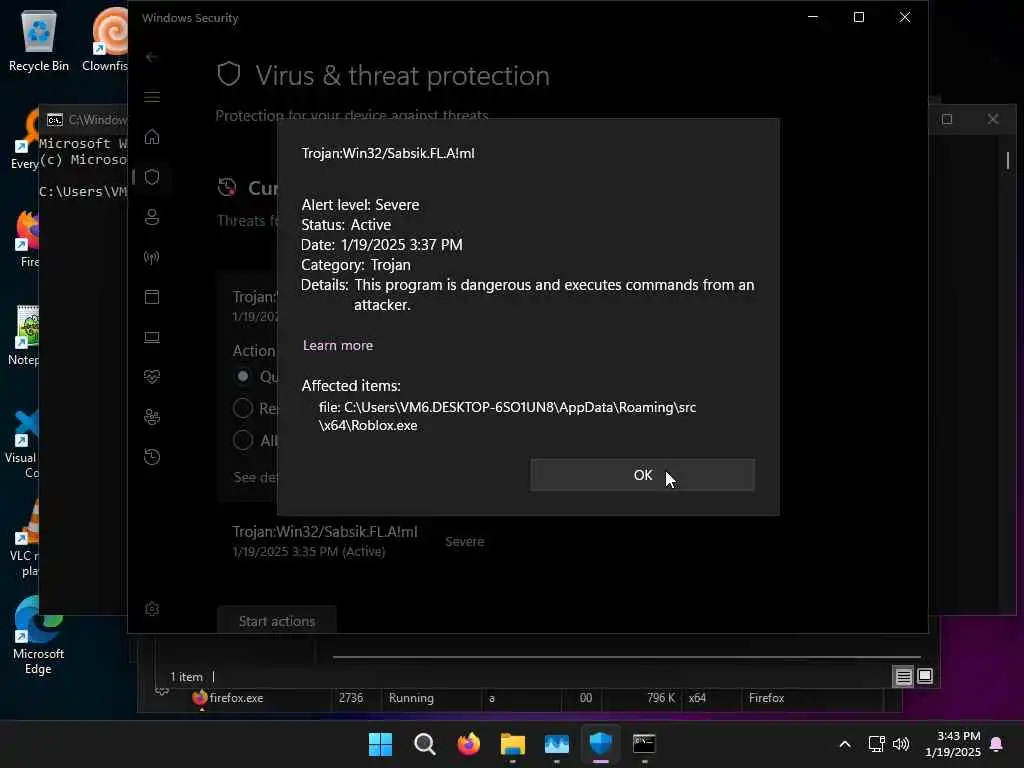Switch File Explorer to large thumbnails view
1024x768 pixels.
pyautogui.click(x=925, y=676)
